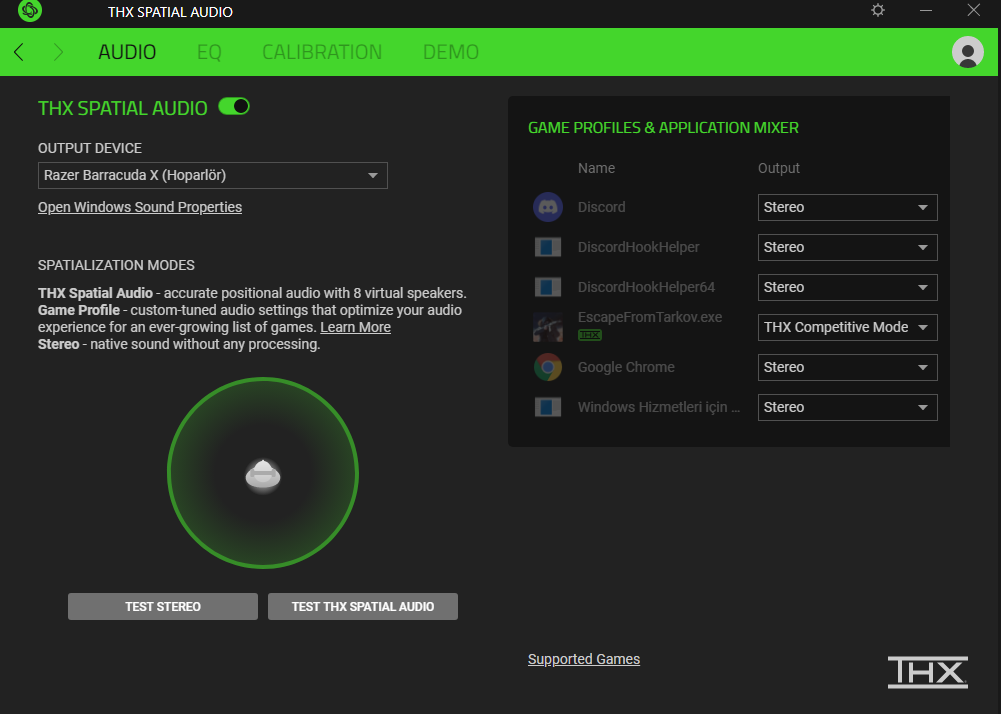This screenshot has width=1001, height=714.
Task: Select the Google Chrome name text
Action: point(626,367)
